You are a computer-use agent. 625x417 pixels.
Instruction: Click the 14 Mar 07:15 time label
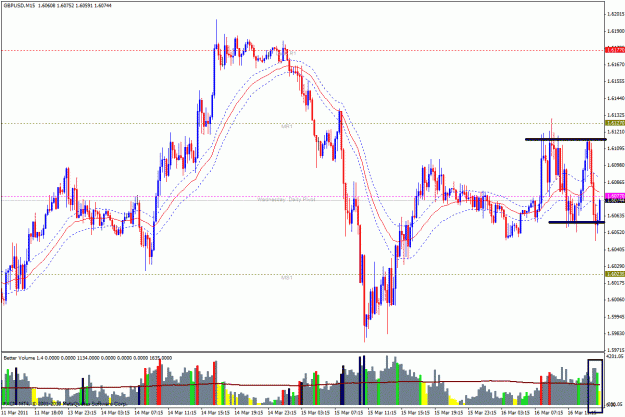[149, 413]
